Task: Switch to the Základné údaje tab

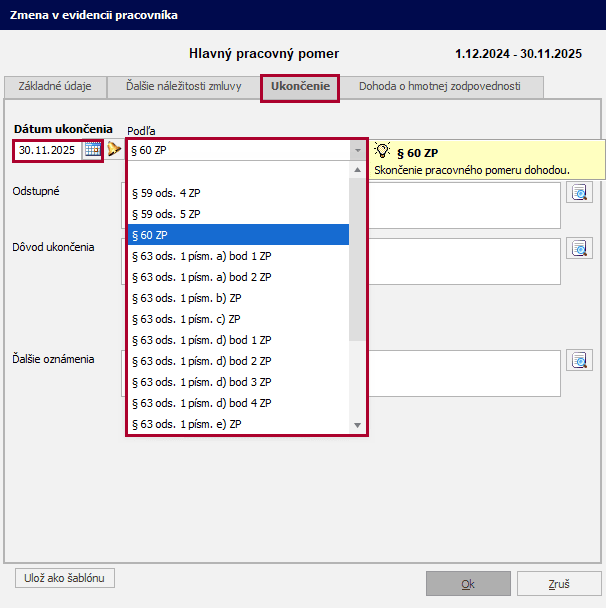Action: (55, 86)
